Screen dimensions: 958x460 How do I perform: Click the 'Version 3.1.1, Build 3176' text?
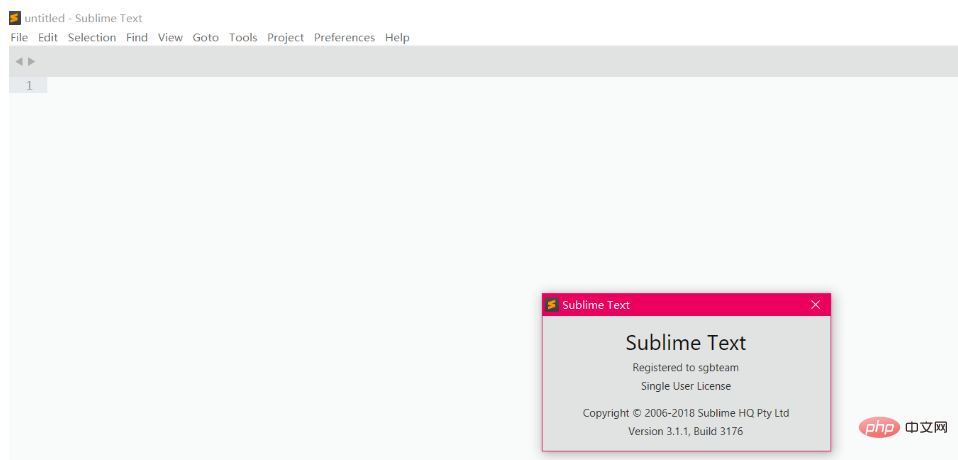[686, 431]
